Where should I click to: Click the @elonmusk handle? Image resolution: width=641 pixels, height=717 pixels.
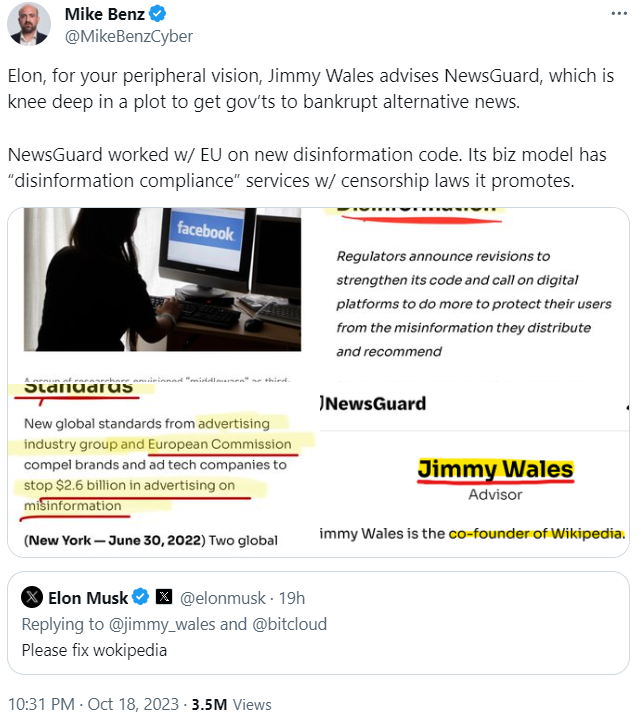[x=223, y=598]
